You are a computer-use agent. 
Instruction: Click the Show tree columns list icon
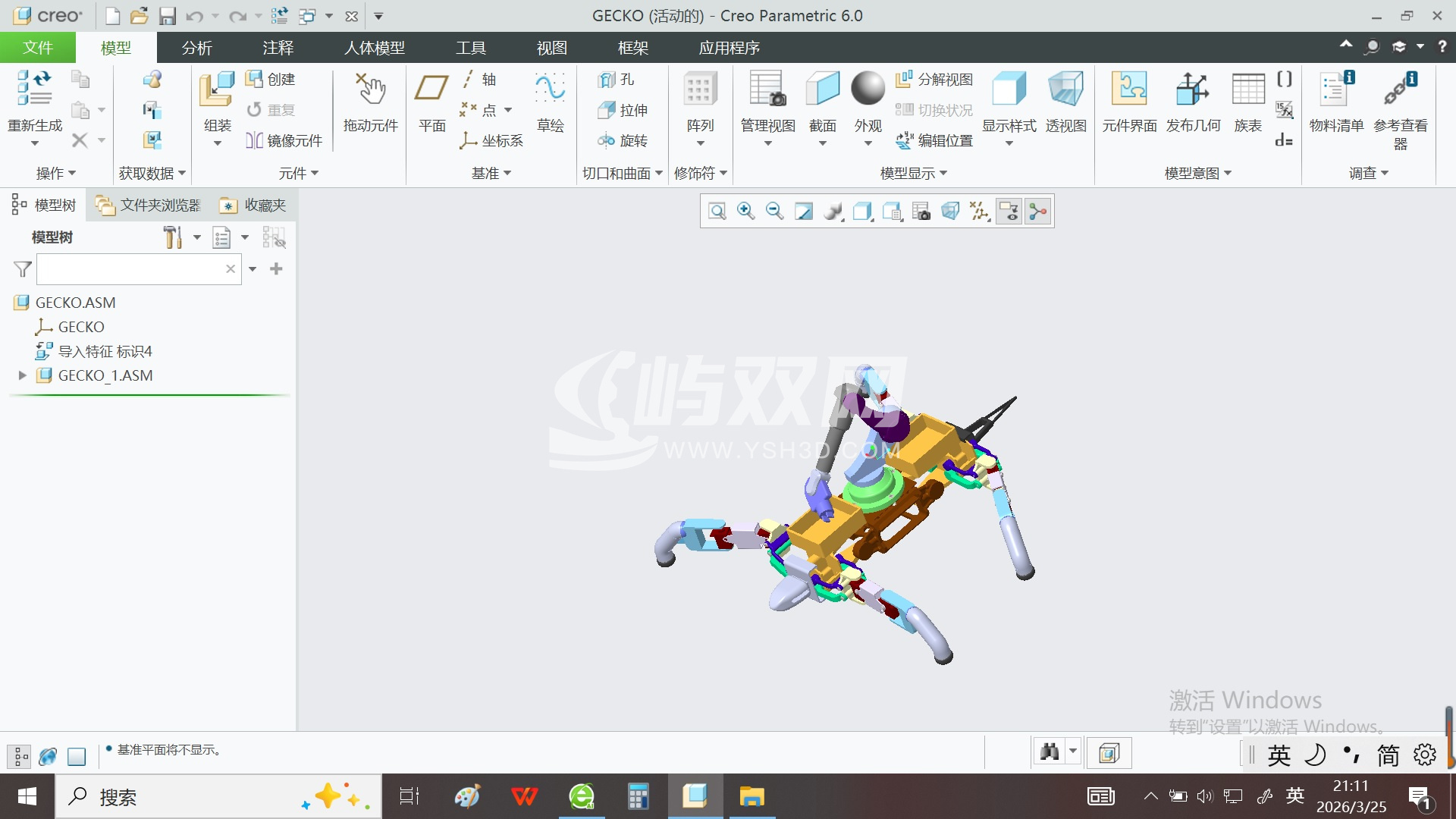pos(221,237)
